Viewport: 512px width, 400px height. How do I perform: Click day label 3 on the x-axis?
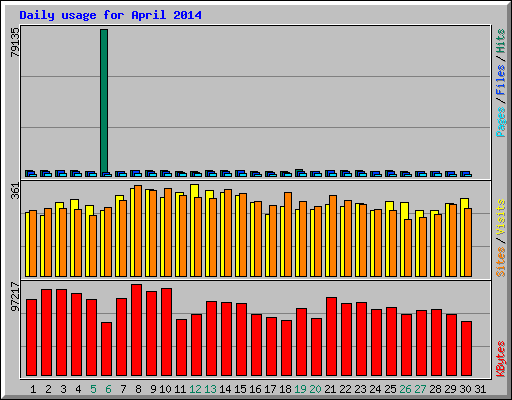[63, 389]
